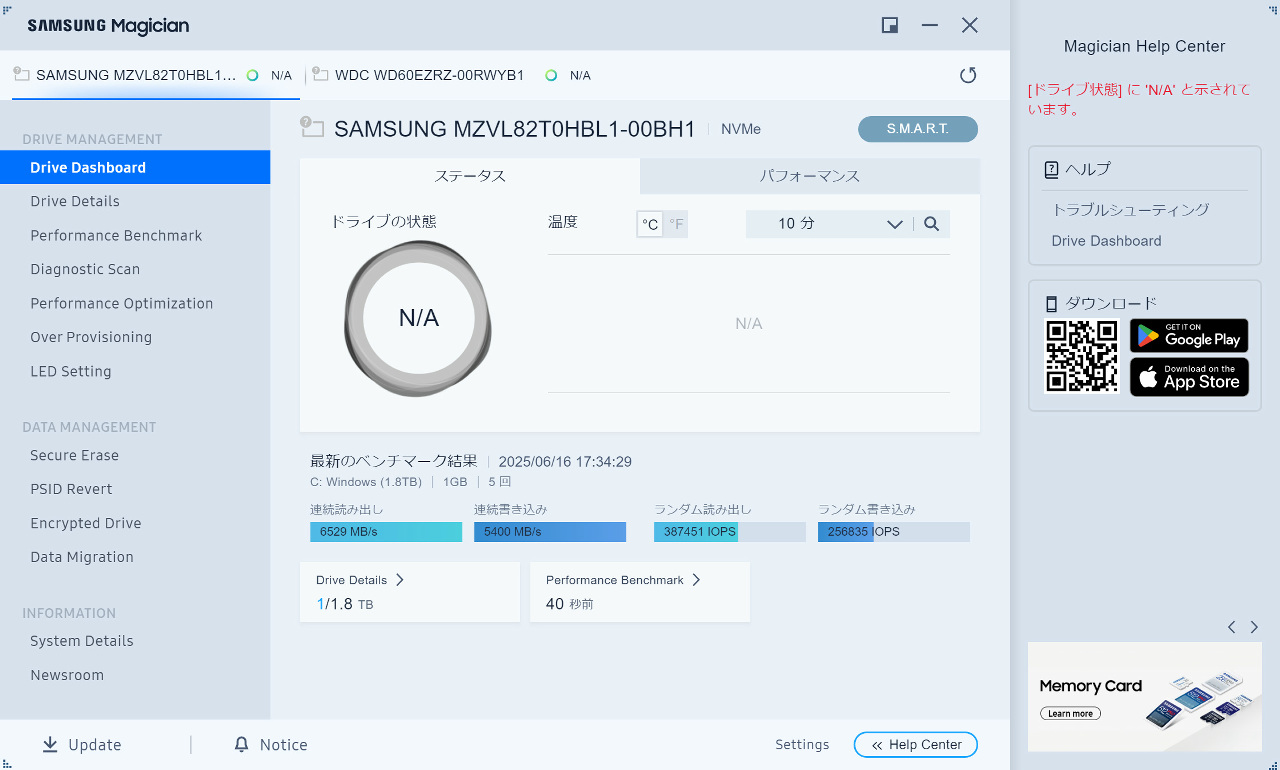Click the ランダム読み出し 387451 IOPS bar

[x=730, y=532]
